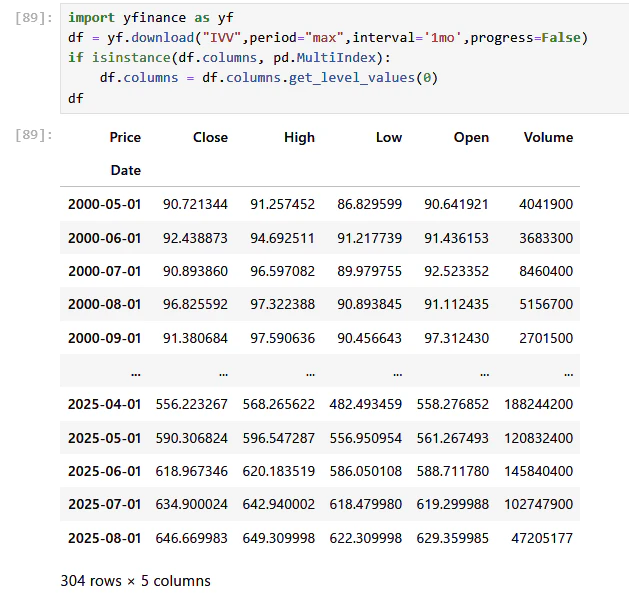
Task: Click Close value 90.721344
Action: pyautogui.click(x=195, y=204)
